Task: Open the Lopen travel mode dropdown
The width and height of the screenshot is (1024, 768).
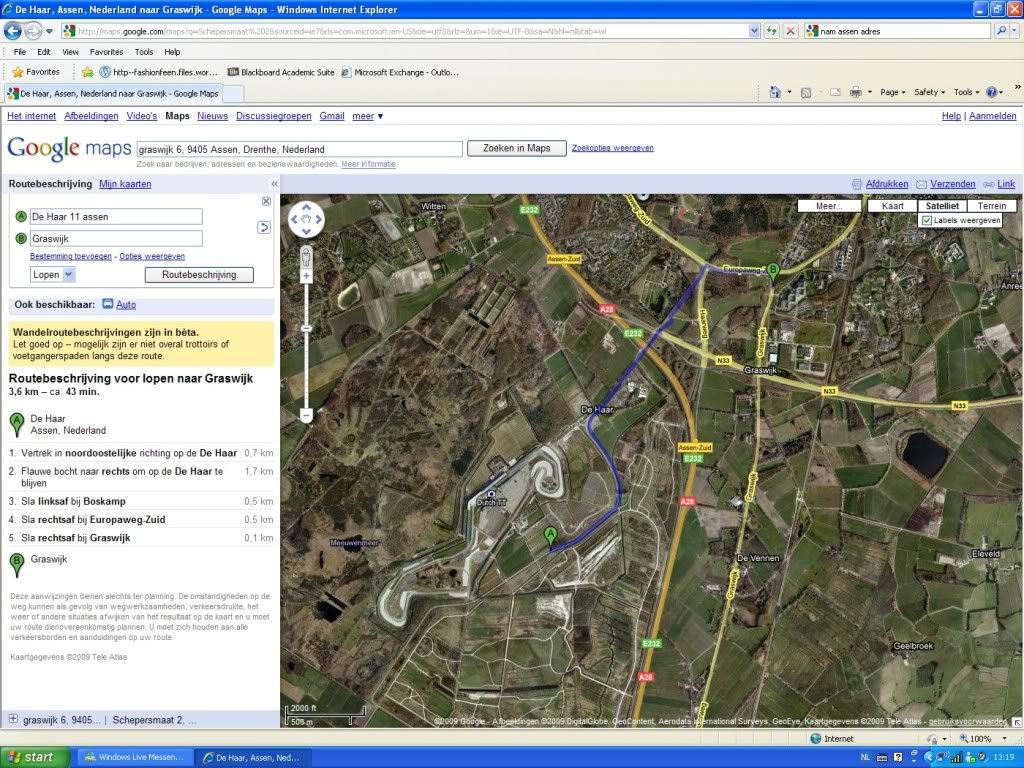Action: click(x=52, y=274)
